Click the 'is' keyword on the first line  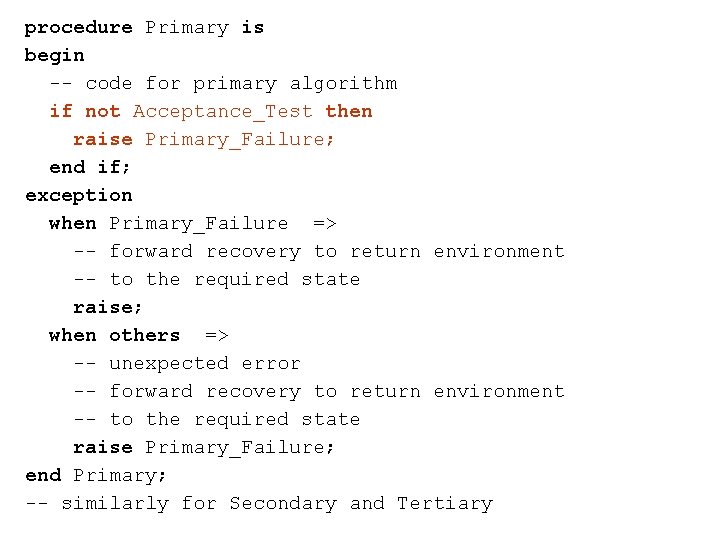(x=253, y=27)
